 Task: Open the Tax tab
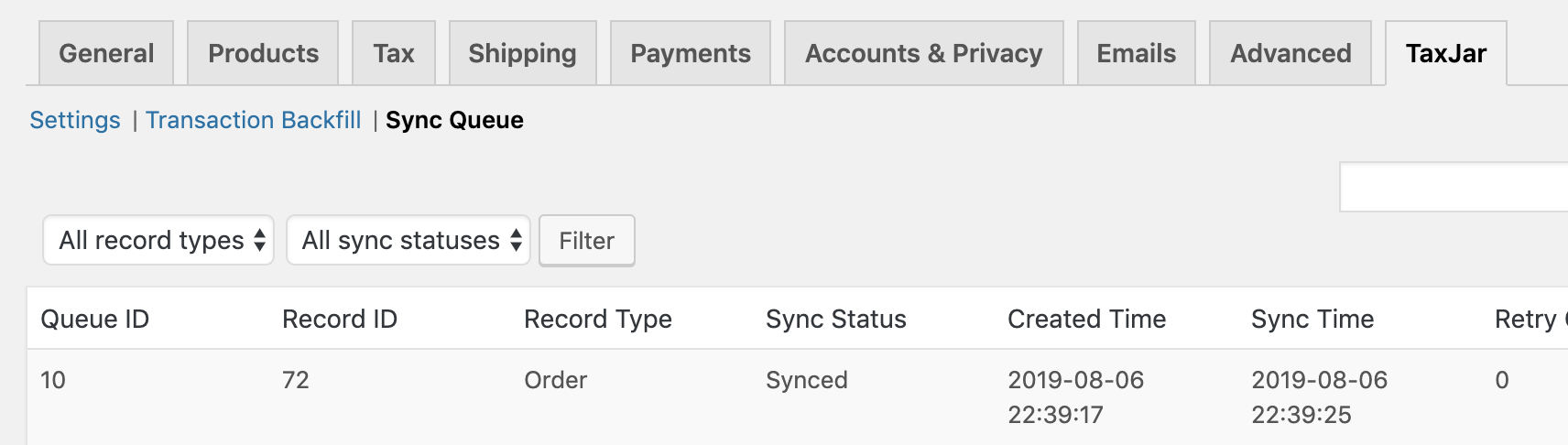click(394, 53)
